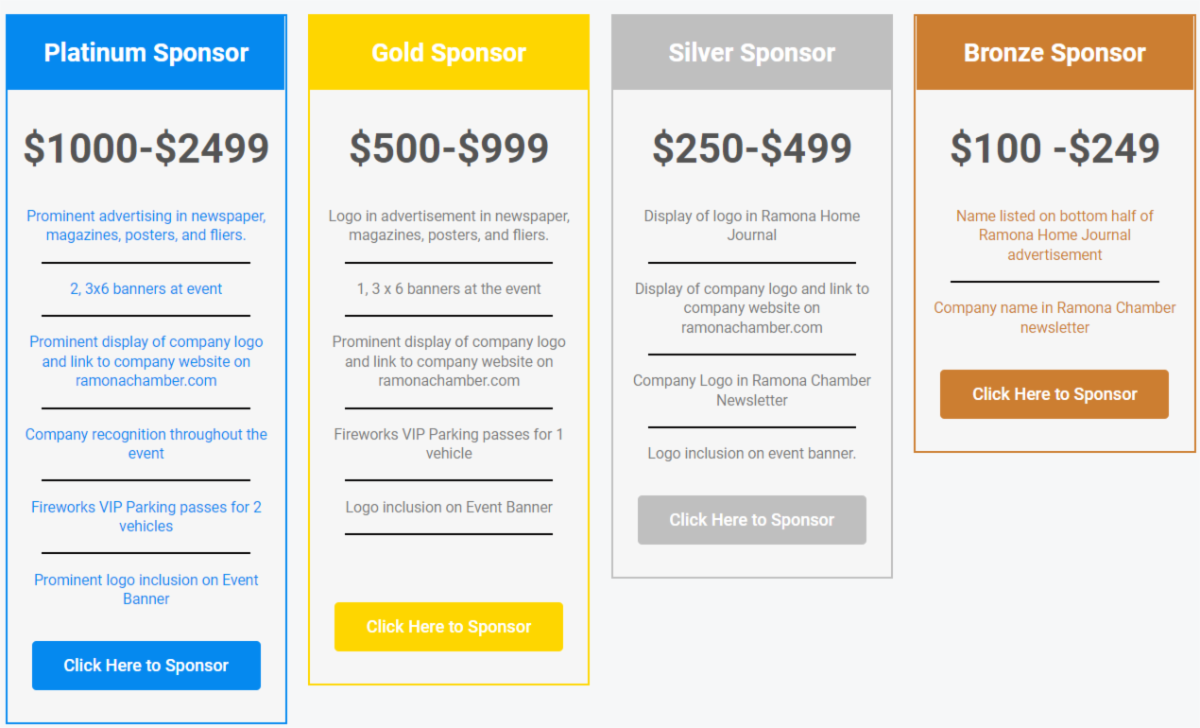Click Gold "Fireworks VIP Parking passes for 1 vehicle"
The width and height of the screenshot is (1200, 728).
point(449,443)
